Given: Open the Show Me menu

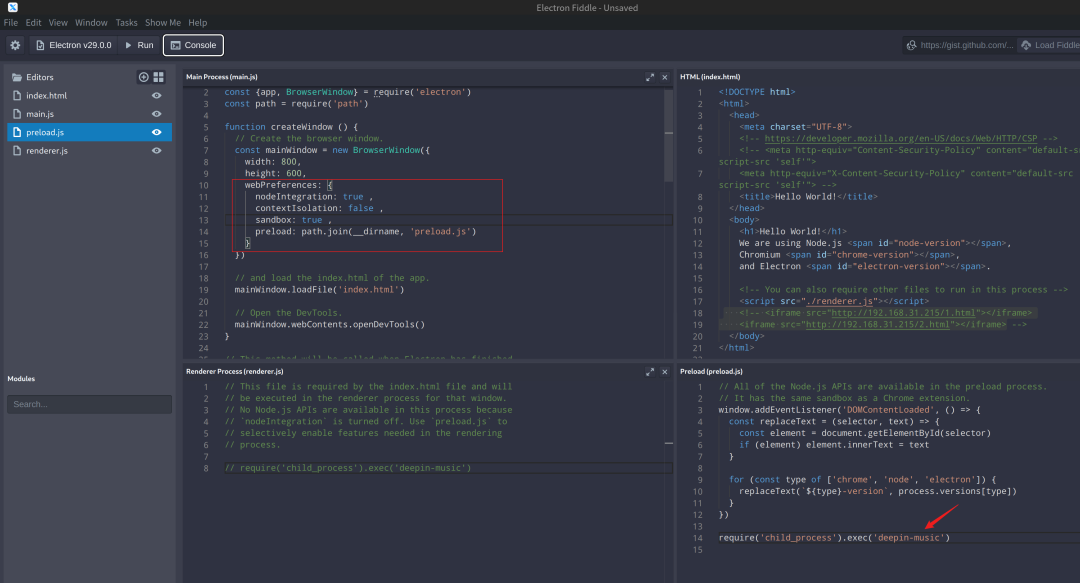Looking at the screenshot, I should pos(163,22).
